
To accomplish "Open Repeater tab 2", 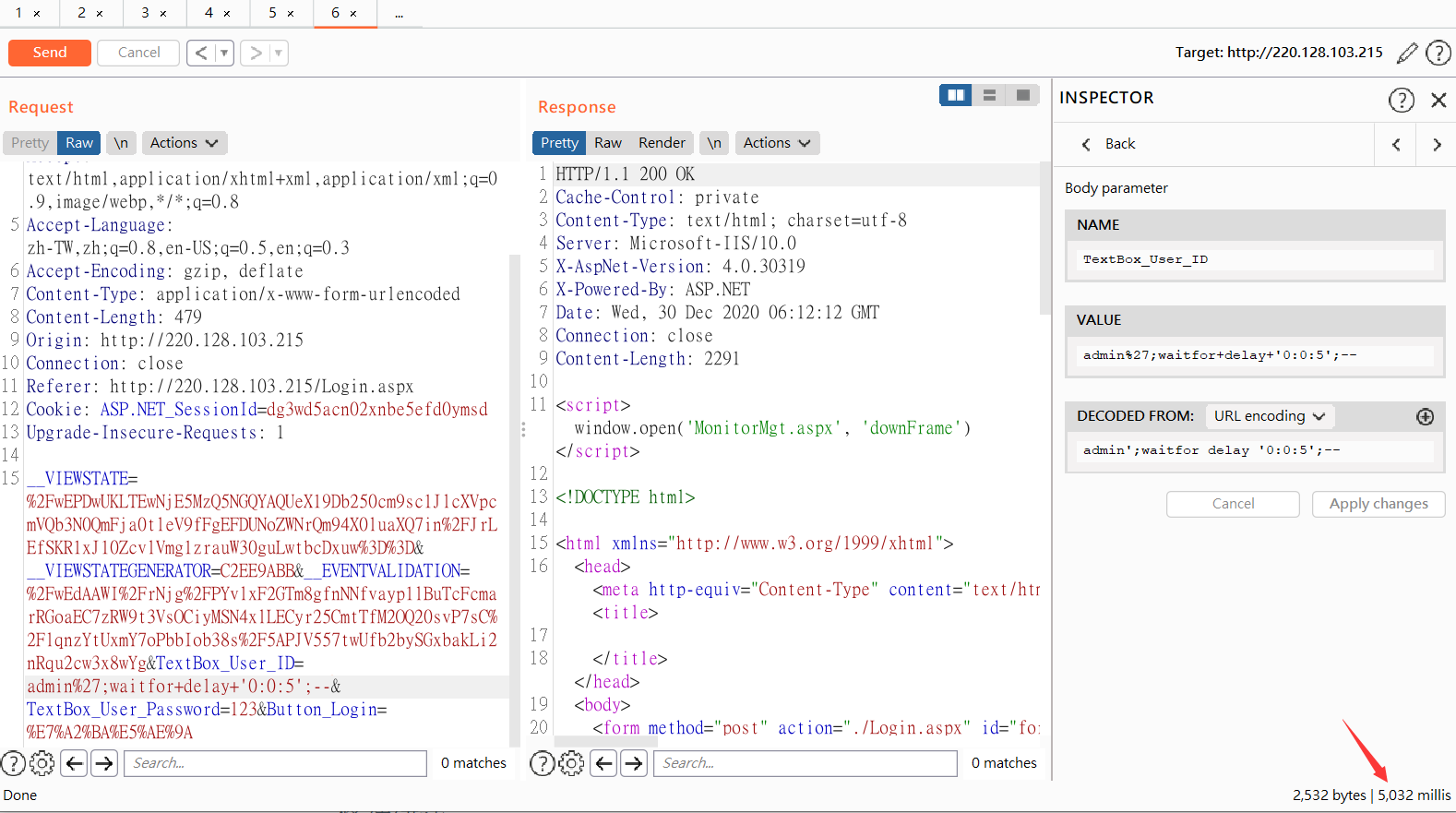I will (81, 13).
